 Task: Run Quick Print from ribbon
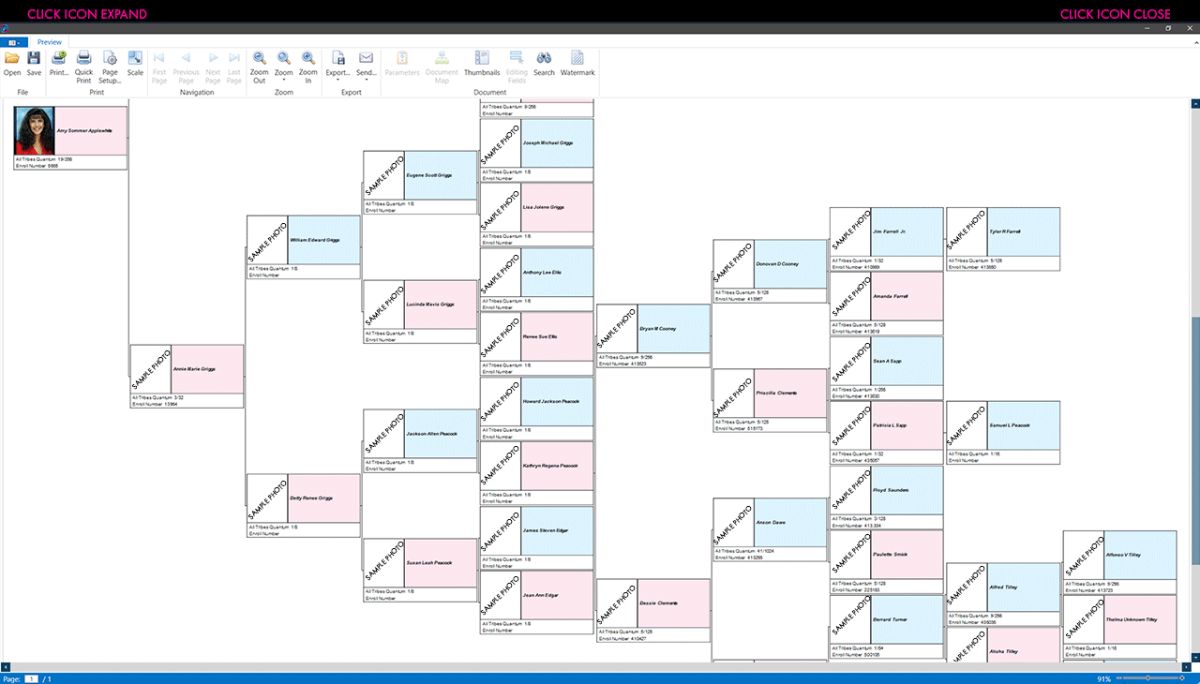pos(84,67)
